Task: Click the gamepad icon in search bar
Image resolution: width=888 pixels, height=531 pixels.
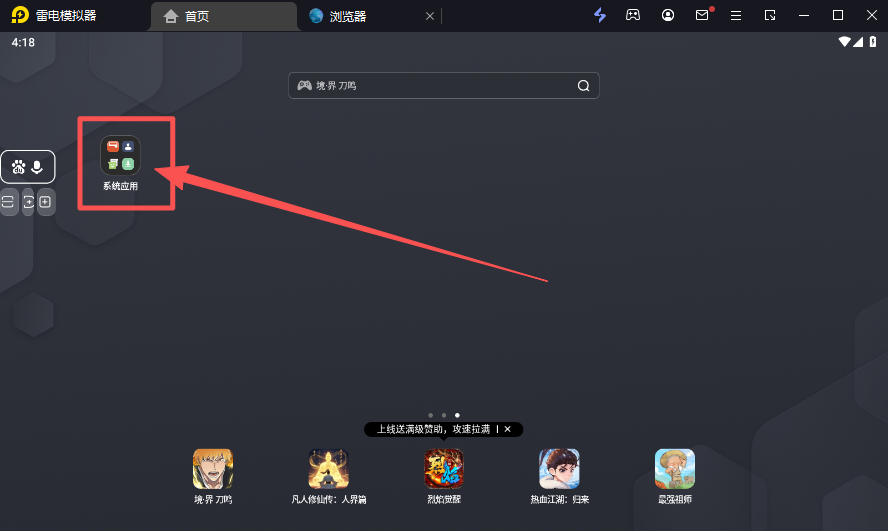Action: (x=305, y=85)
